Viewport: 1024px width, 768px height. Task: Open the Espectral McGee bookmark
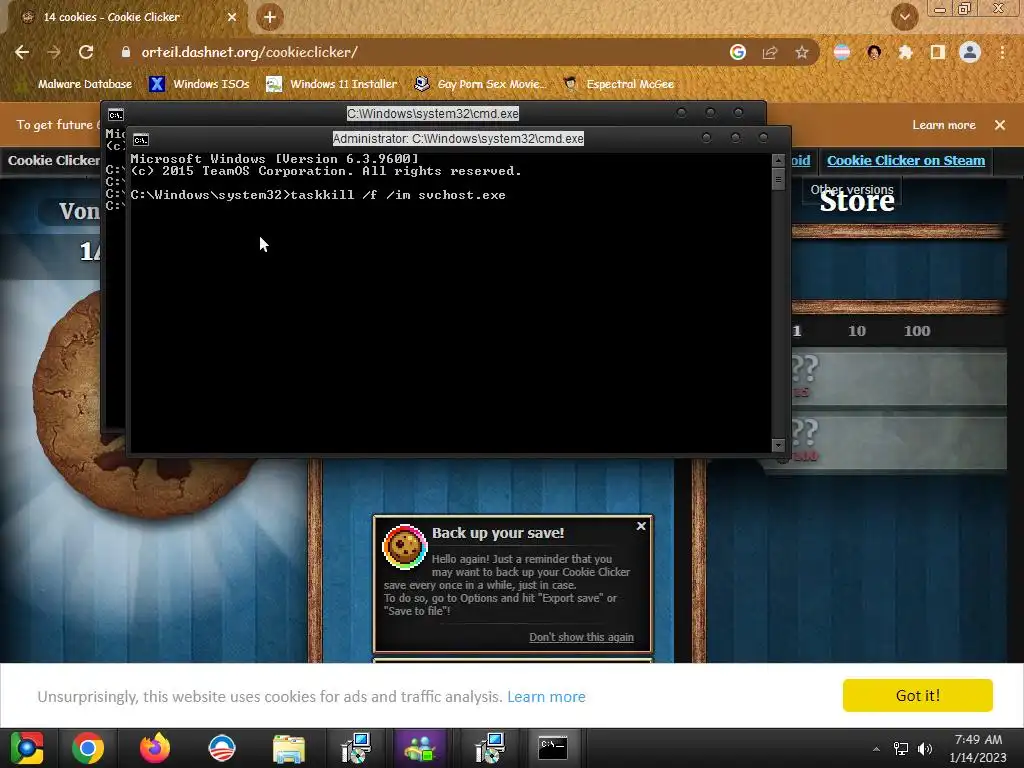click(619, 84)
